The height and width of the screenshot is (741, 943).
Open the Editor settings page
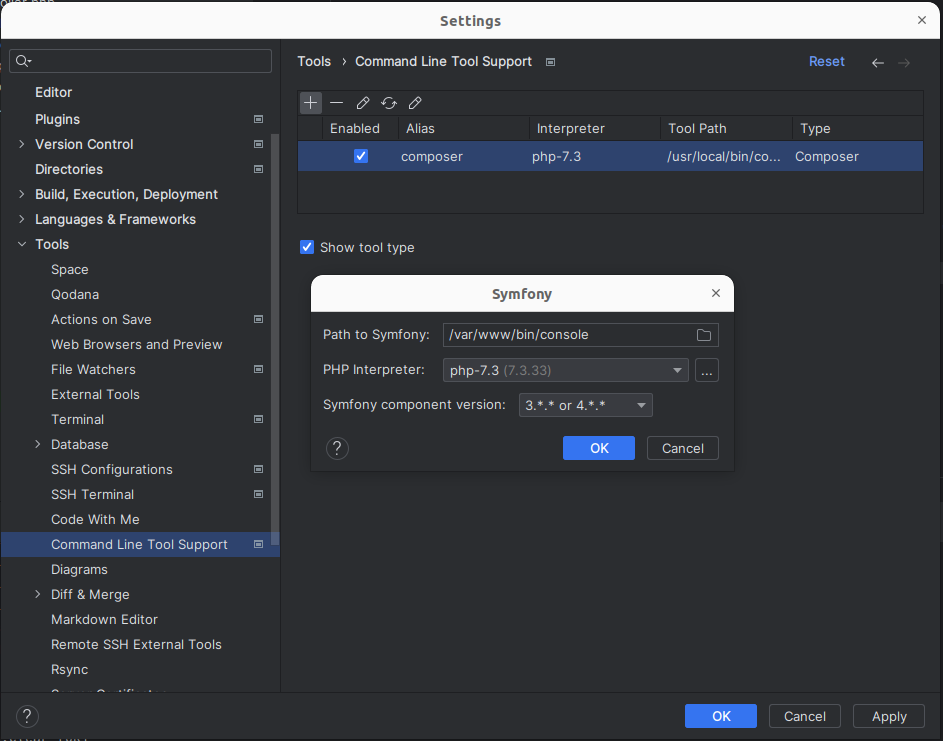54,92
